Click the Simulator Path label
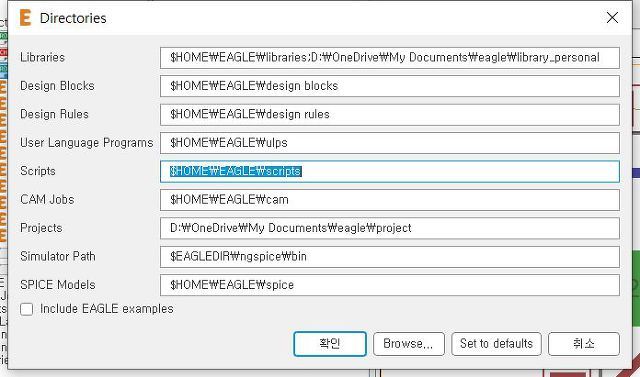 click(58, 256)
